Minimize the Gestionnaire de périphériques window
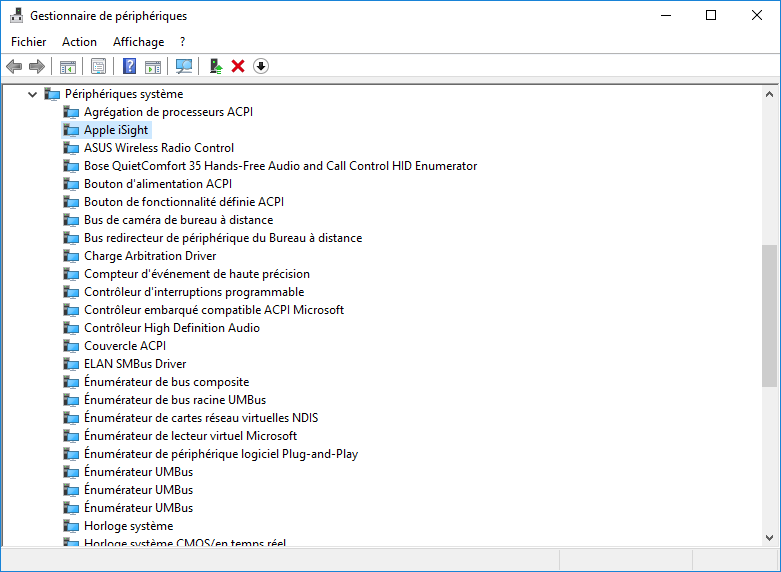Image resolution: width=781 pixels, height=572 pixels. coord(666,15)
